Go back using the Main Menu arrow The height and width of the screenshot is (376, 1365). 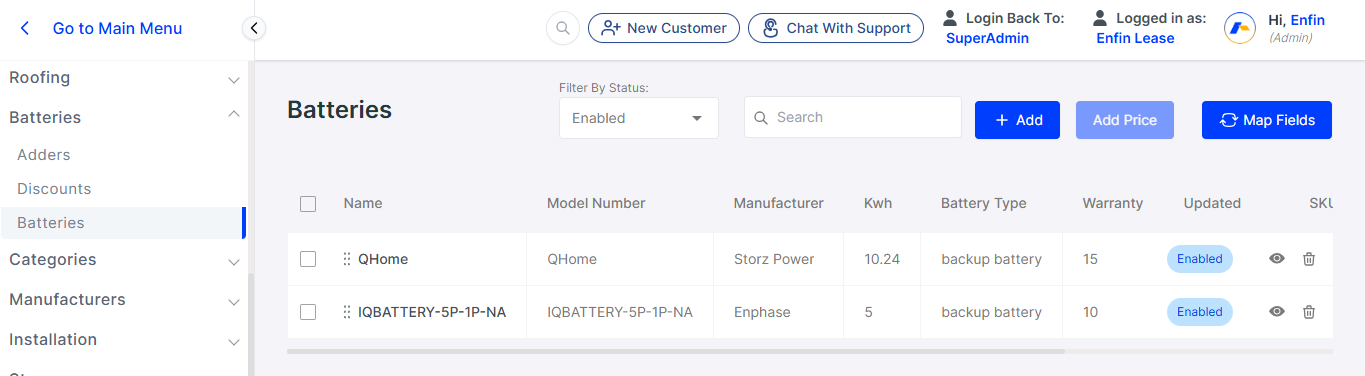coord(25,28)
